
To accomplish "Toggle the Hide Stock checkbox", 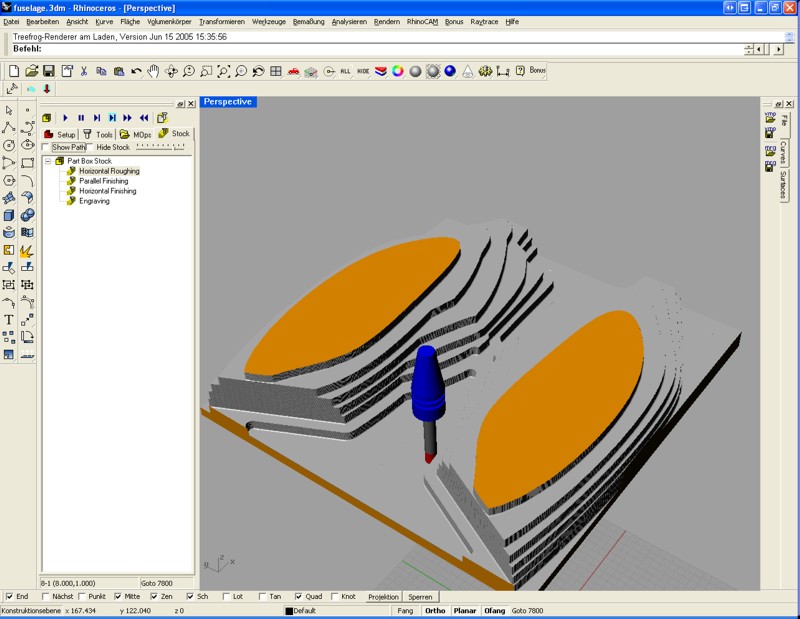I will pos(90,147).
